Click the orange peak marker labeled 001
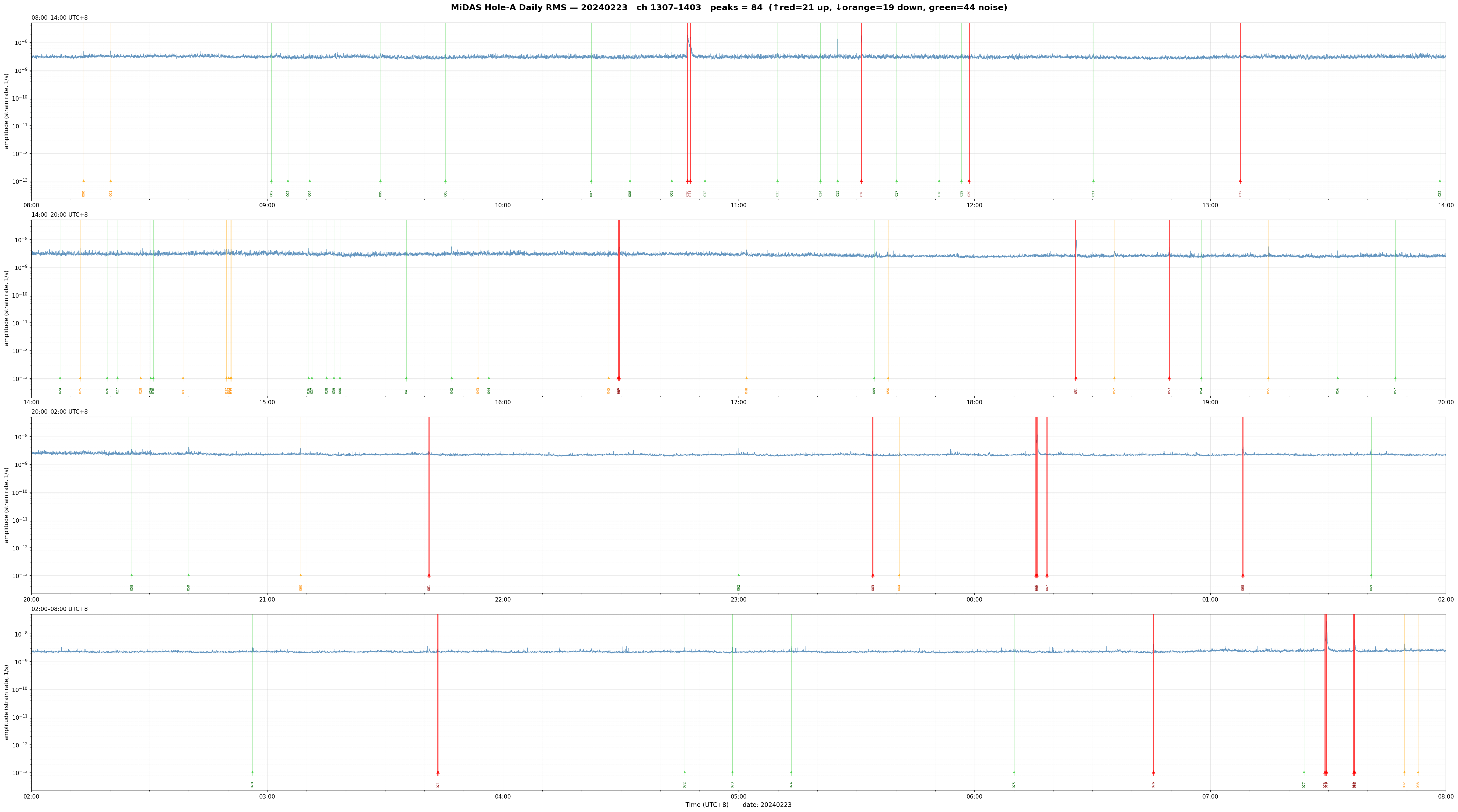This screenshot has width=1458, height=812. tap(111, 181)
